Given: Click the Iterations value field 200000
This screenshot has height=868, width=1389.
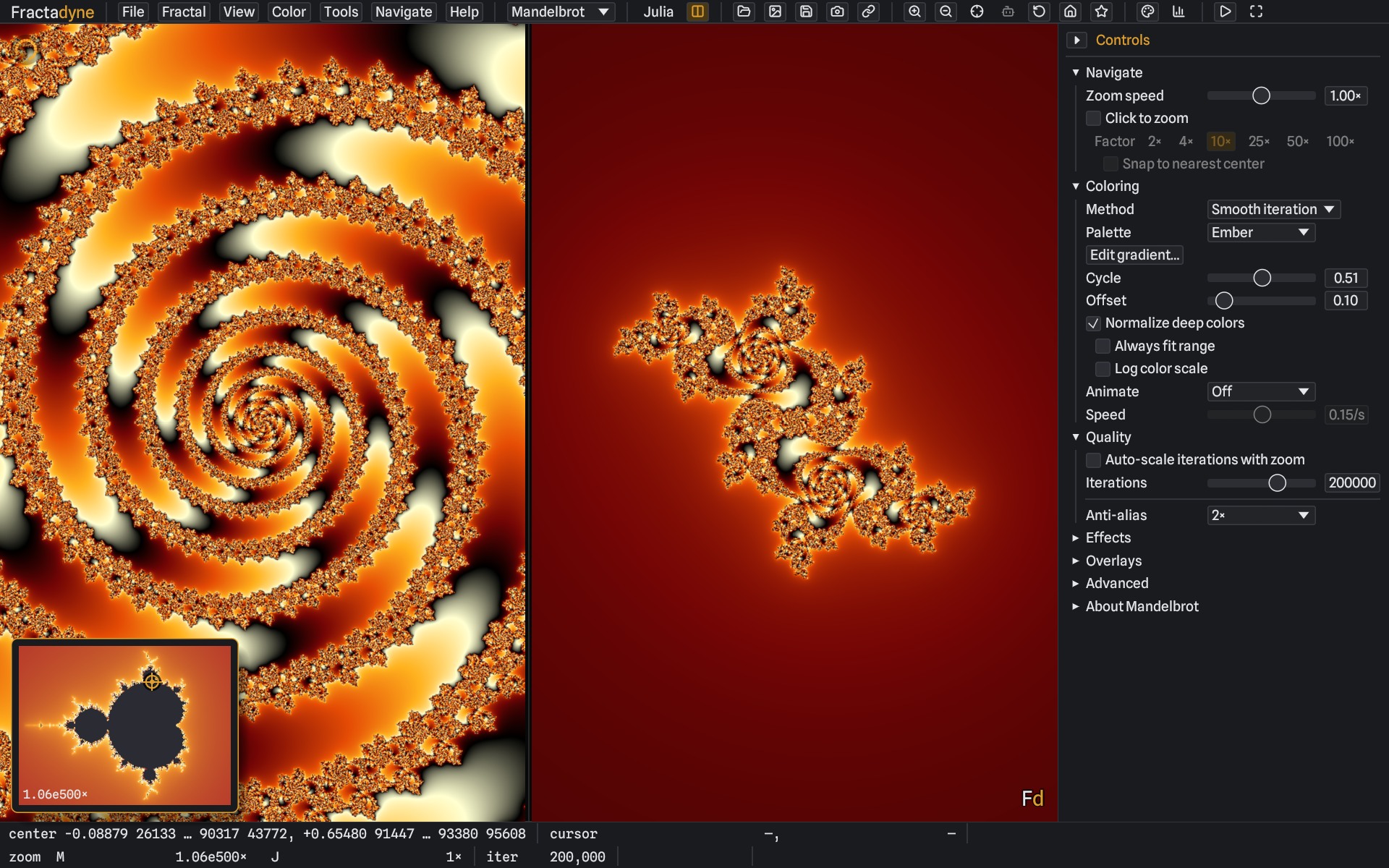Looking at the screenshot, I should click(x=1352, y=482).
